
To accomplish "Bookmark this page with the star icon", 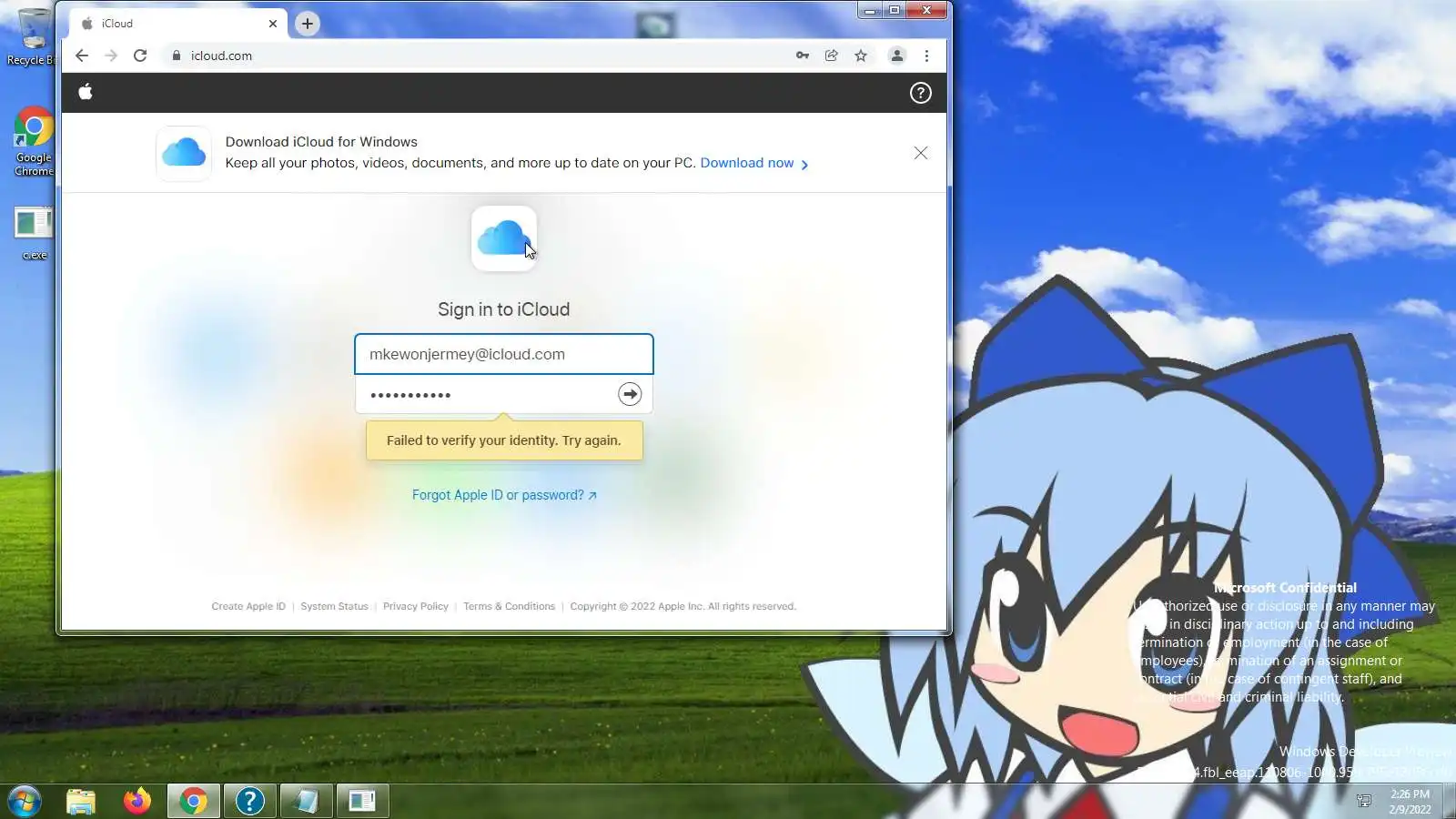I will tap(861, 56).
